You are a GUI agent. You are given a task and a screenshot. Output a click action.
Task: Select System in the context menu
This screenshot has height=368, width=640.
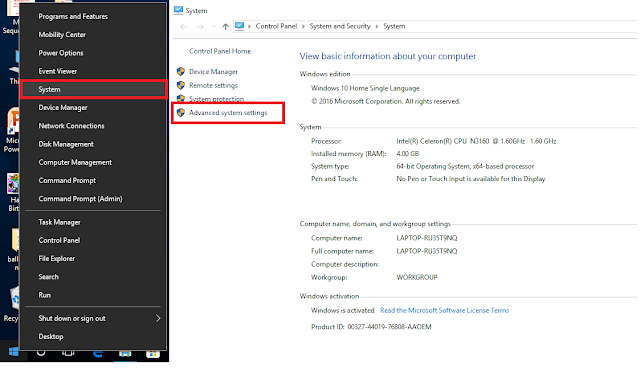click(93, 89)
